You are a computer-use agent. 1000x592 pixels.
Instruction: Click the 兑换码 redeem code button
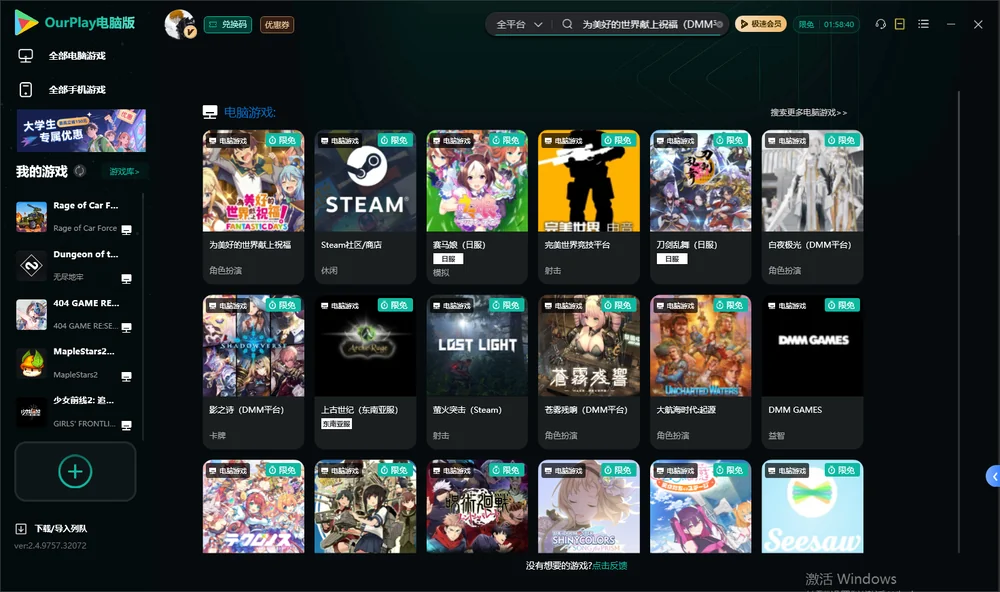(228, 25)
